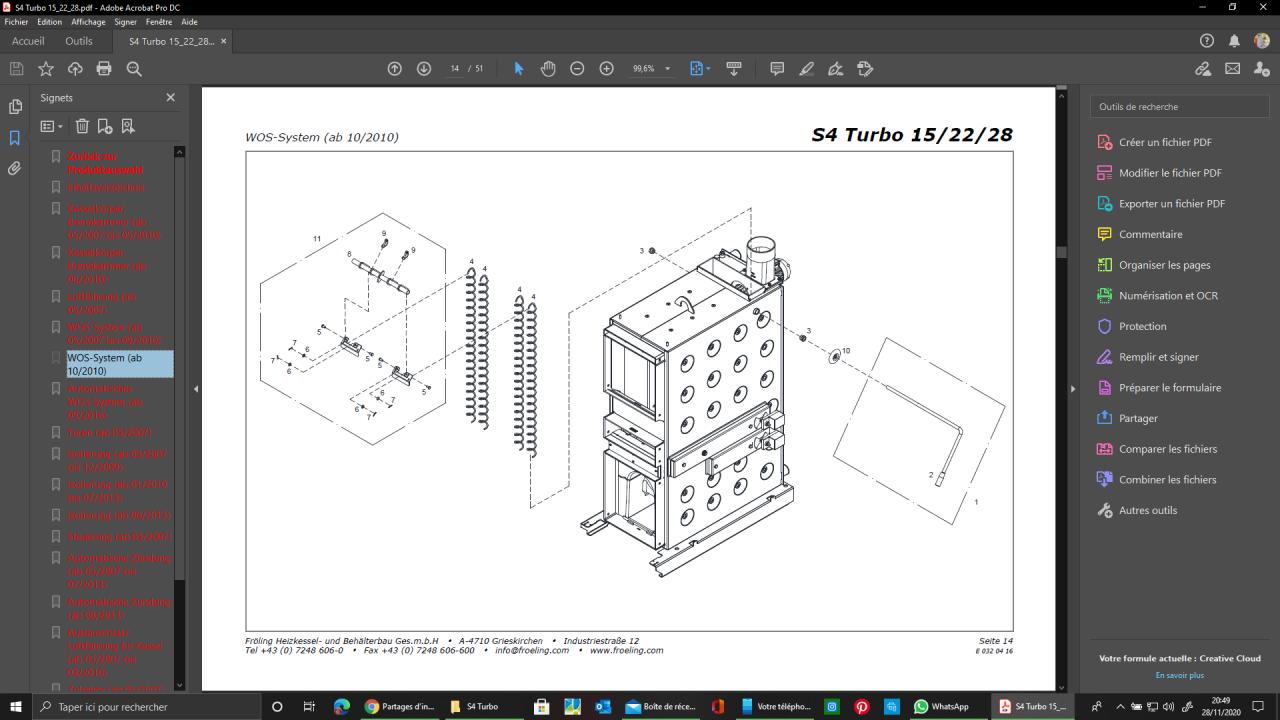This screenshot has width=1280, height=720.
Task: Close the S4 Turbo document tab
Action: [223, 41]
